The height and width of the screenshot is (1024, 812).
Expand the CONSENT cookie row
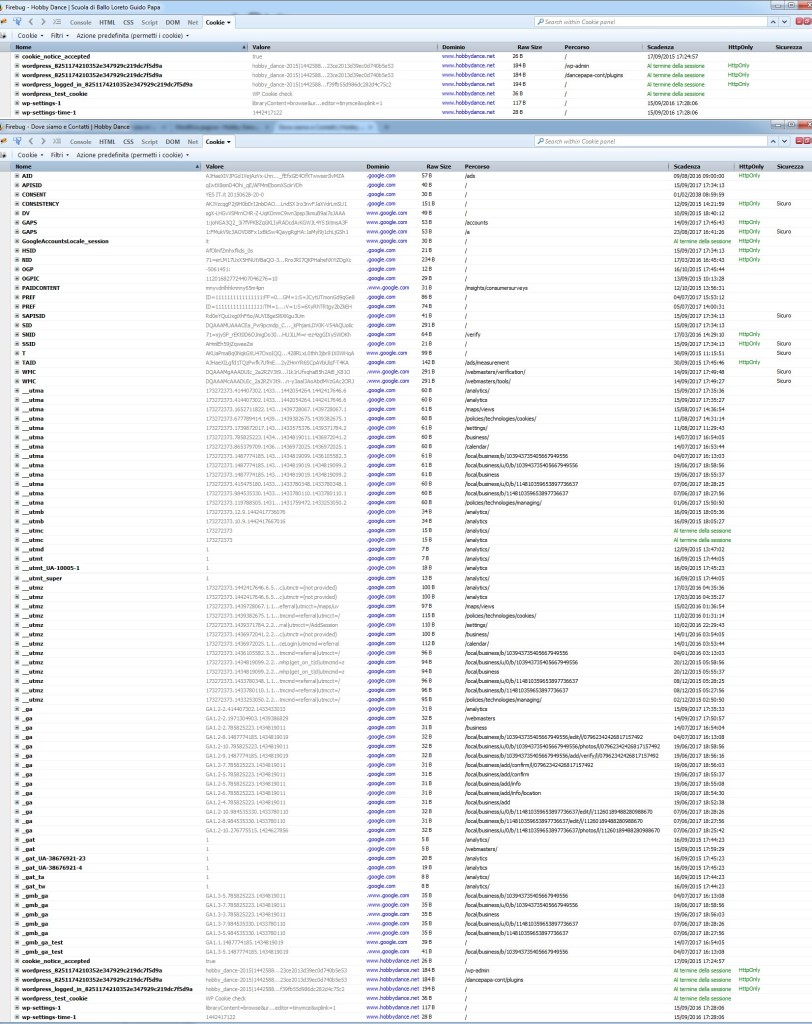click(x=17, y=195)
